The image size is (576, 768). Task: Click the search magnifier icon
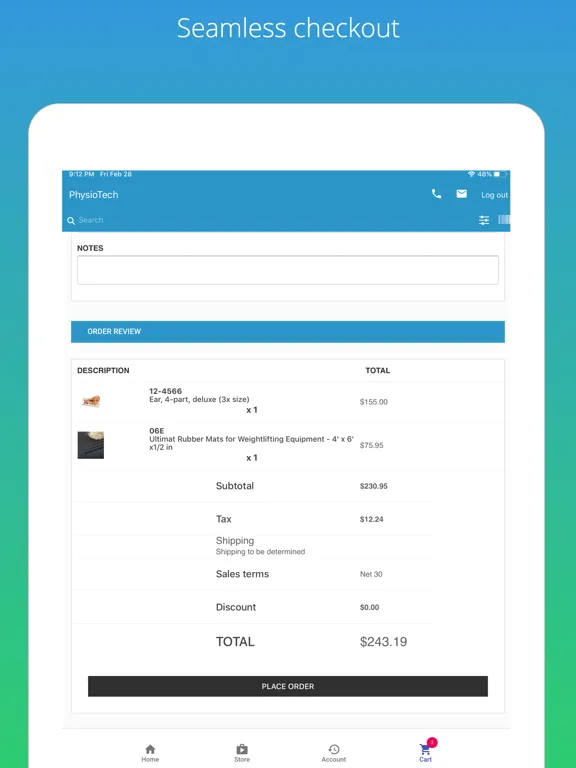click(71, 220)
